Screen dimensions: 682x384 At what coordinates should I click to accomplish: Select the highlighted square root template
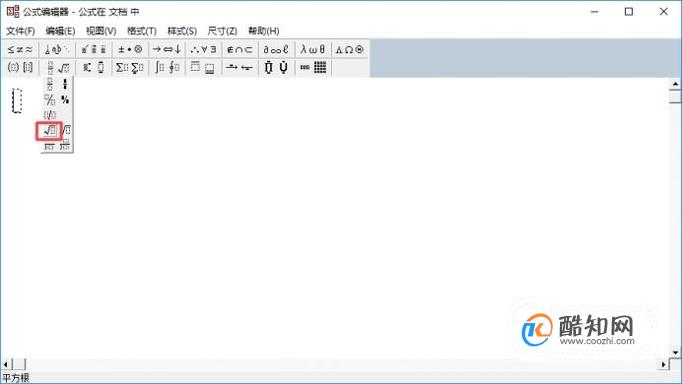49,130
